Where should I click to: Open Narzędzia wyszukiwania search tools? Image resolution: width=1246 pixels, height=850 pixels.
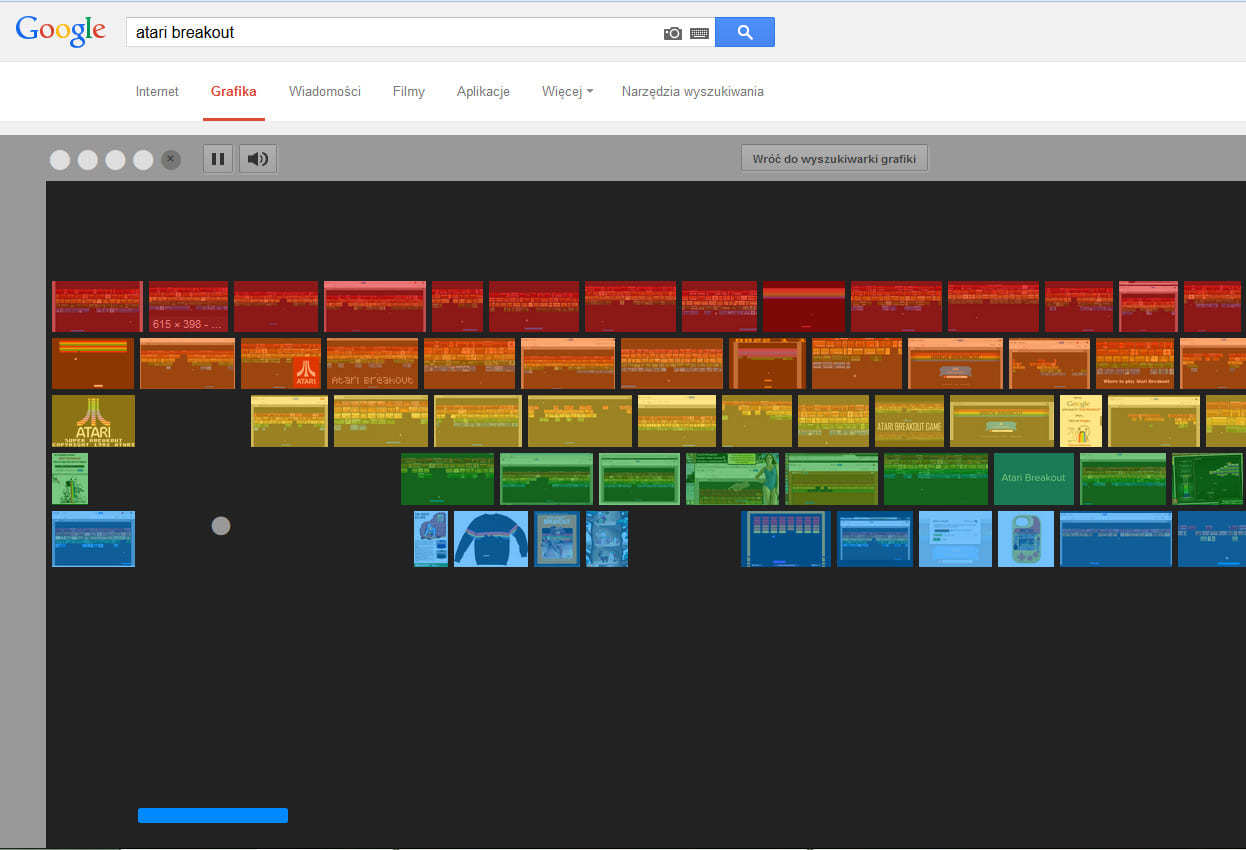coord(693,91)
